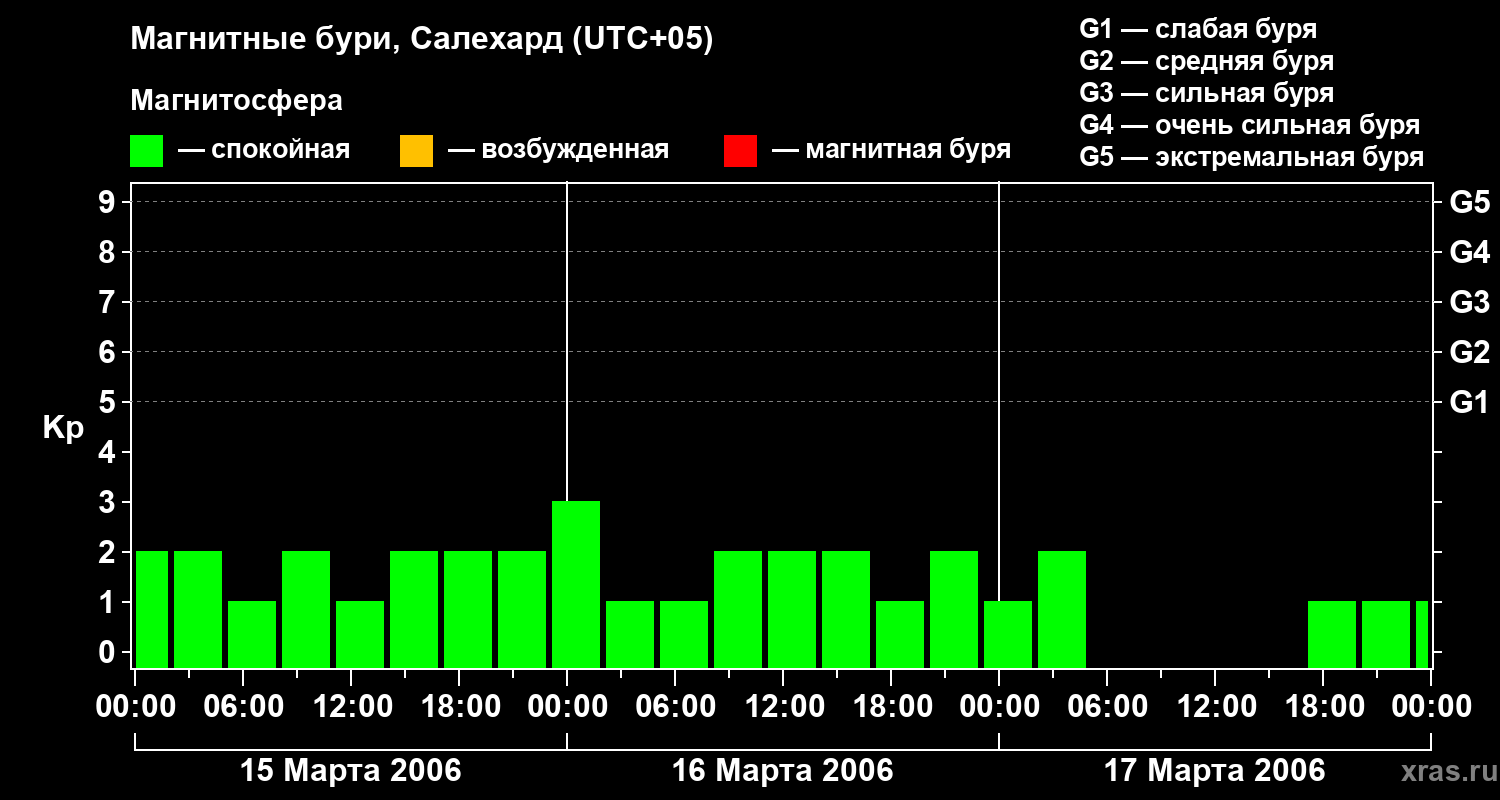Image resolution: width=1500 pixels, height=800 pixels.
Task: Click the right-axis 'G3' level label
Action: click(1470, 302)
